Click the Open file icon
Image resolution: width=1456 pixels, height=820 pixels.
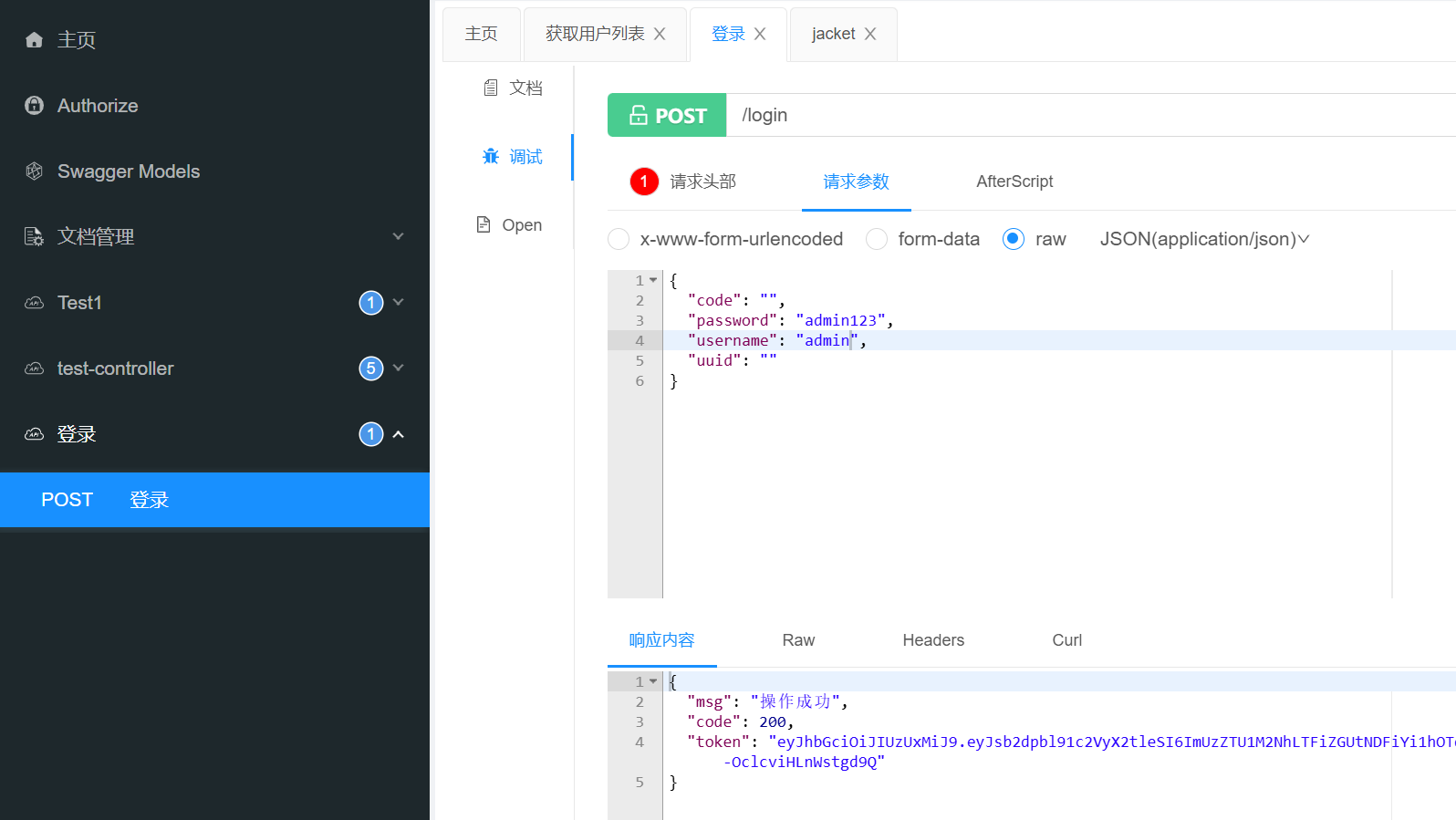[x=484, y=224]
